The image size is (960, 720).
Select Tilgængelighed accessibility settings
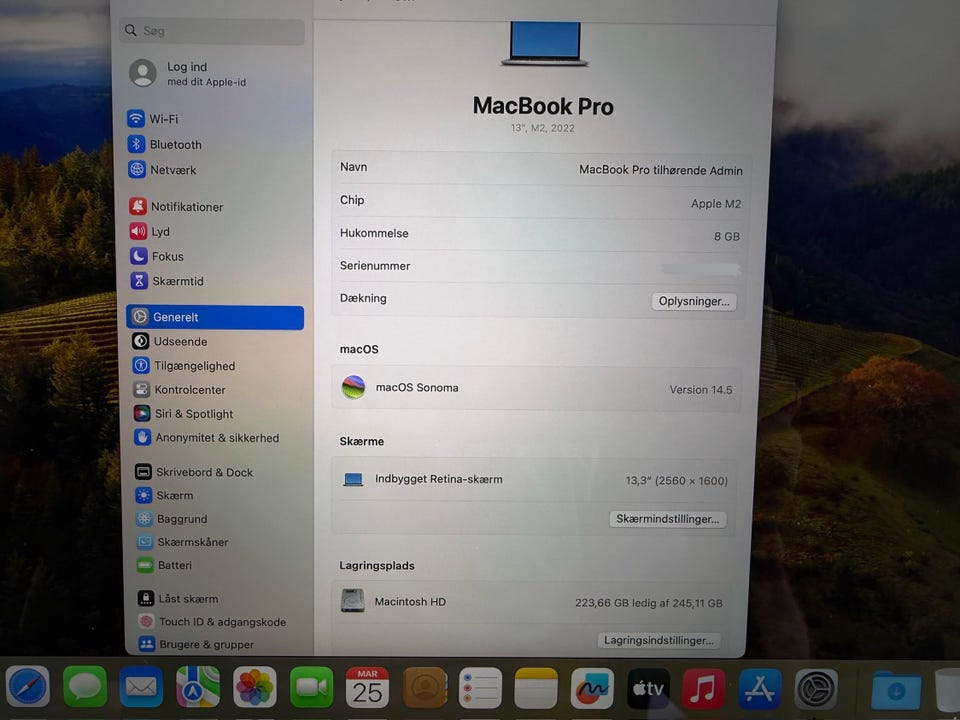(x=184, y=366)
